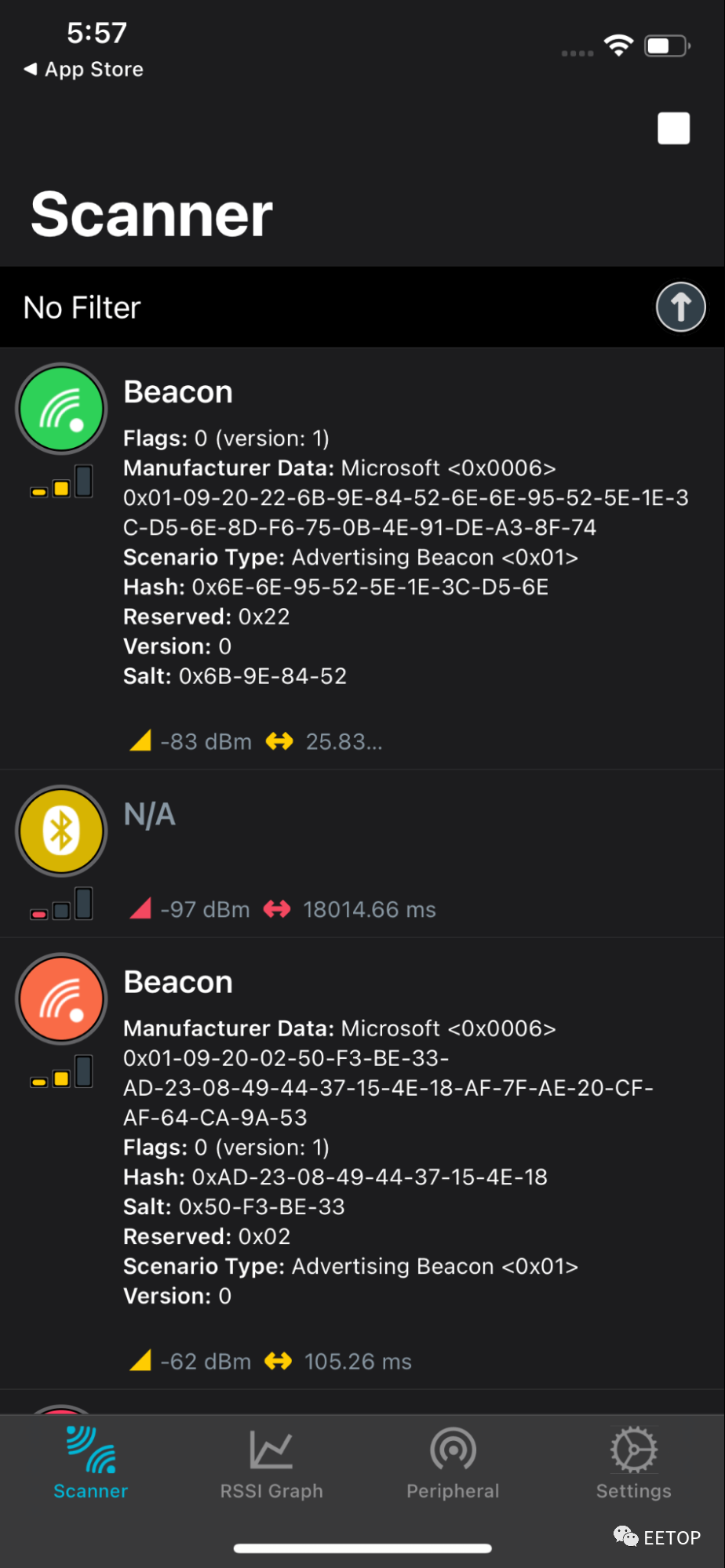
Task: Tap the 105.26 ms interval arrows icon
Action: [279, 1361]
